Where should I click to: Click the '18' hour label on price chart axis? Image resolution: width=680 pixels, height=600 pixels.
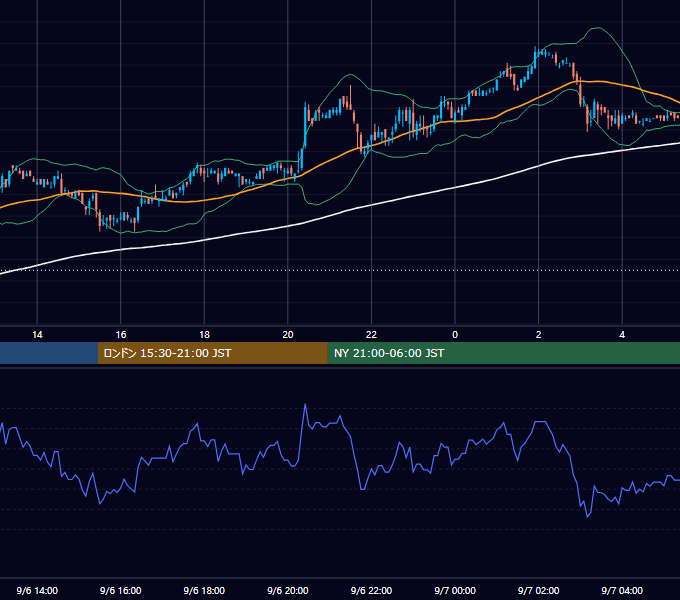pos(204,335)
